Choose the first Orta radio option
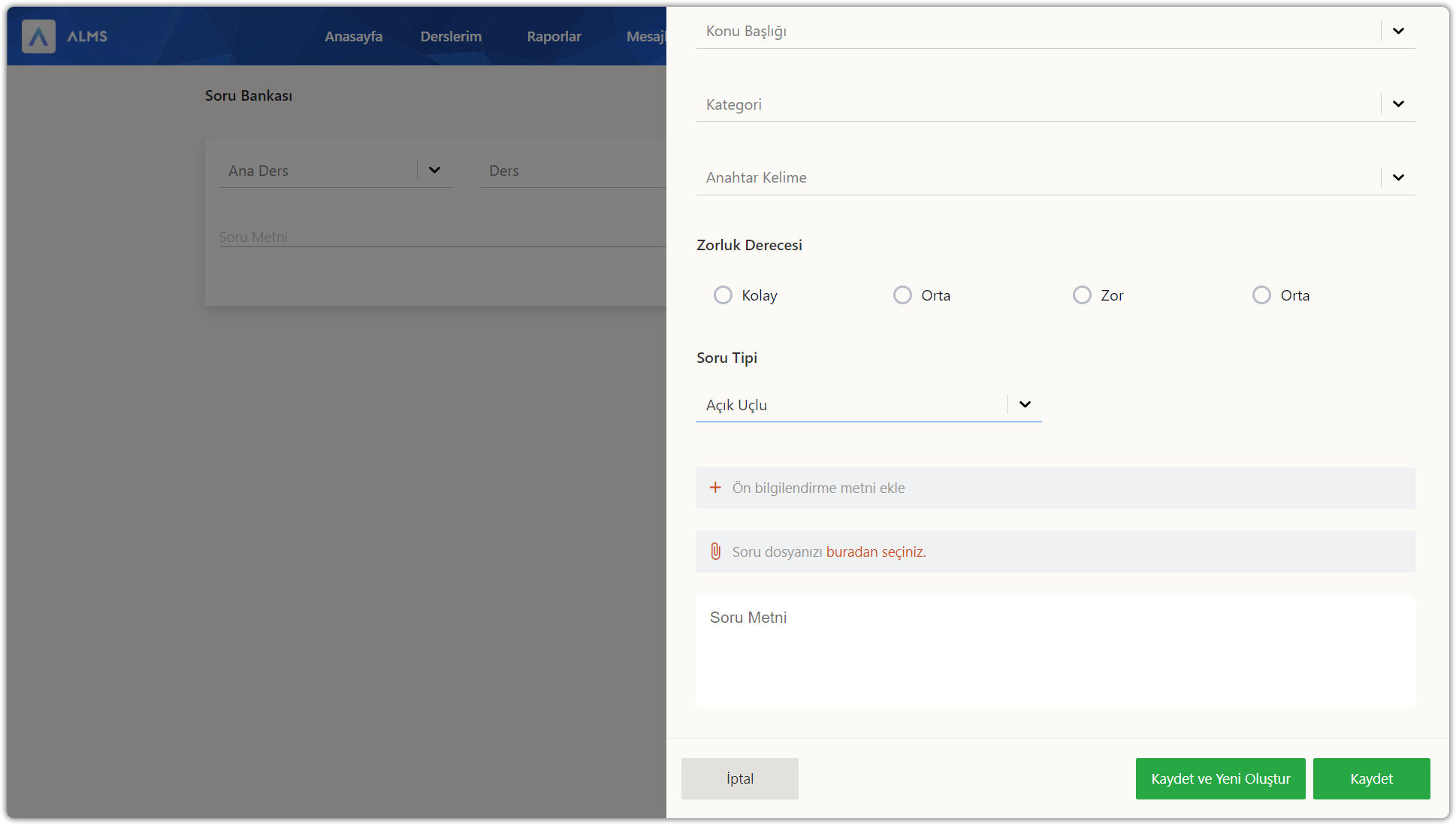This screenshot has width=1456, height=825. point(902,295)
